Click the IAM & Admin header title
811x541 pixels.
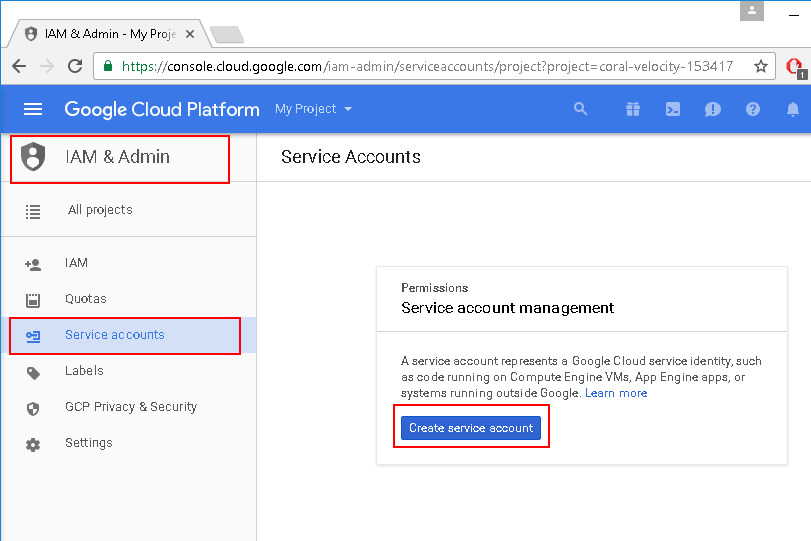click(x=117, y=156)
